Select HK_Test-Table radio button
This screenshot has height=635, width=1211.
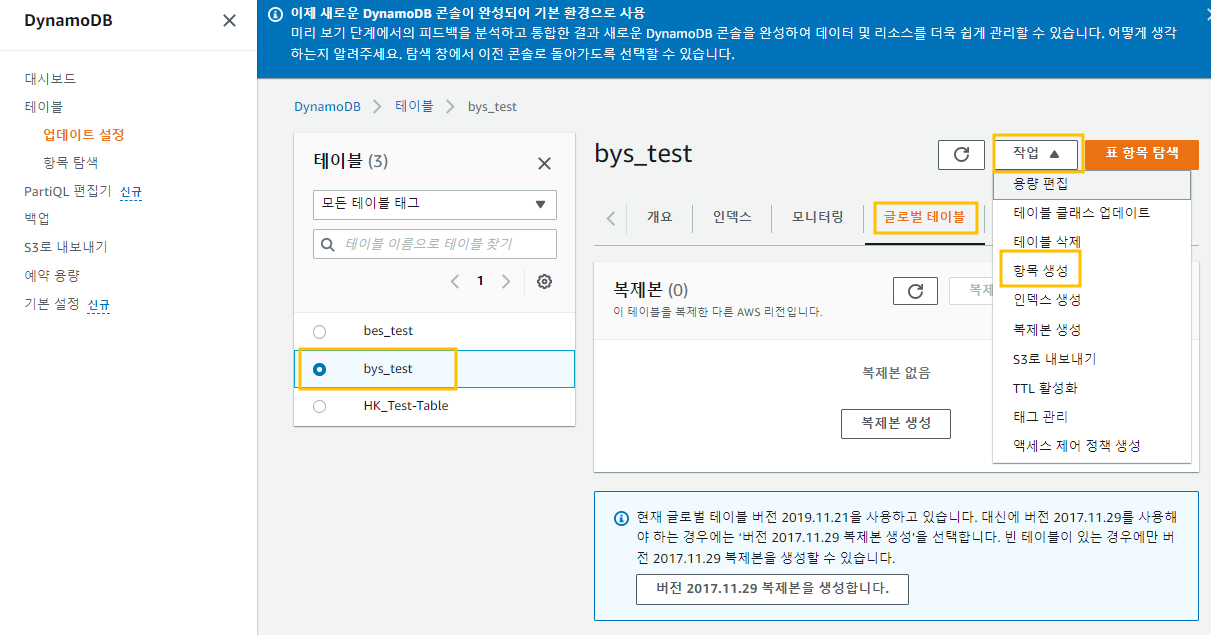tap(319, 406)
